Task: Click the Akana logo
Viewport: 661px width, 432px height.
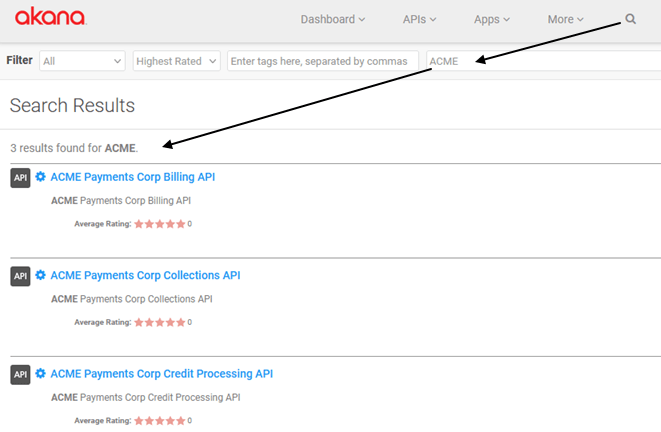Action: click(51, 16)
